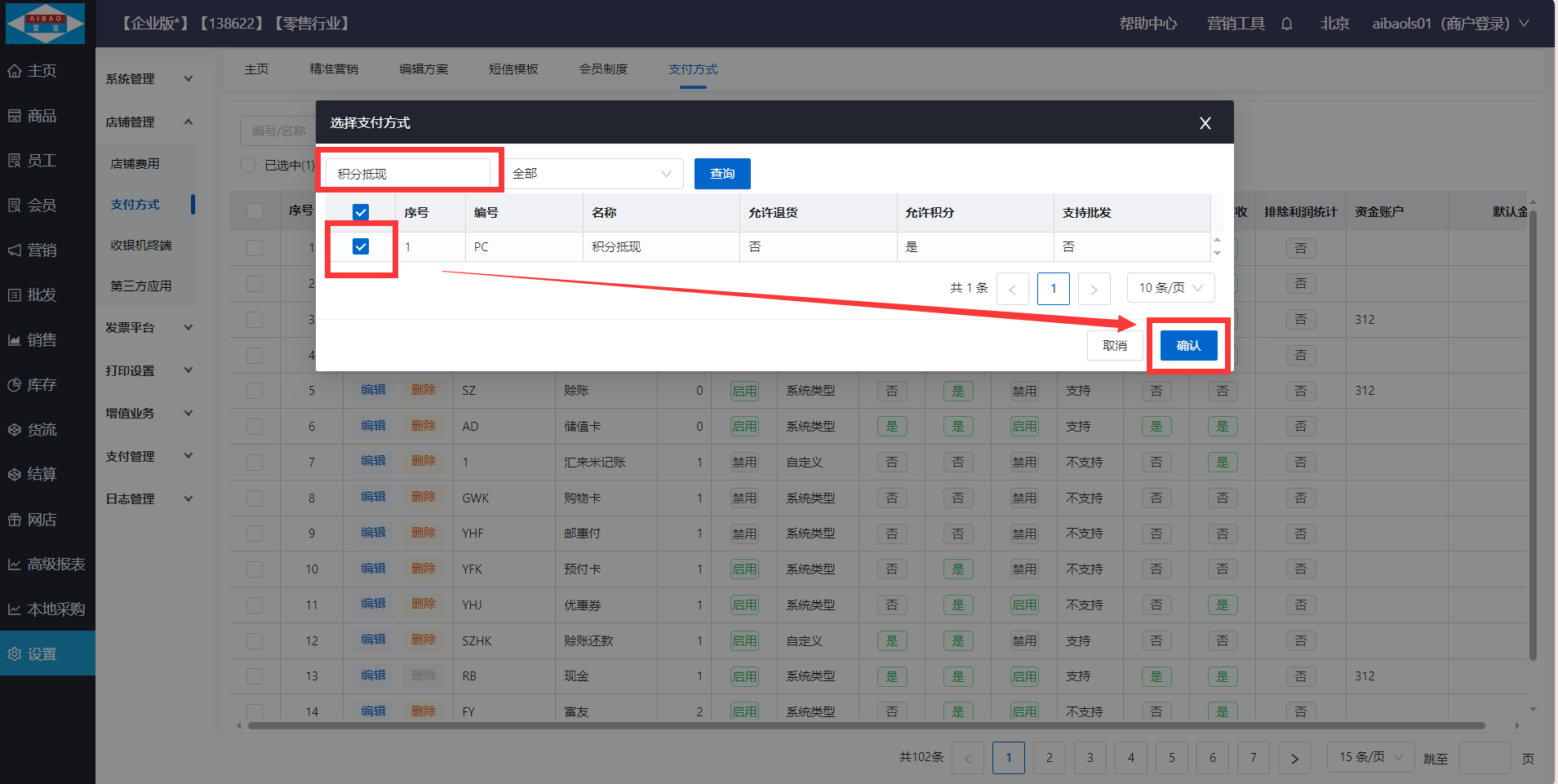
Task: Uncheck the 积分抵现 row checkbox
Action: tap(361, 246)
